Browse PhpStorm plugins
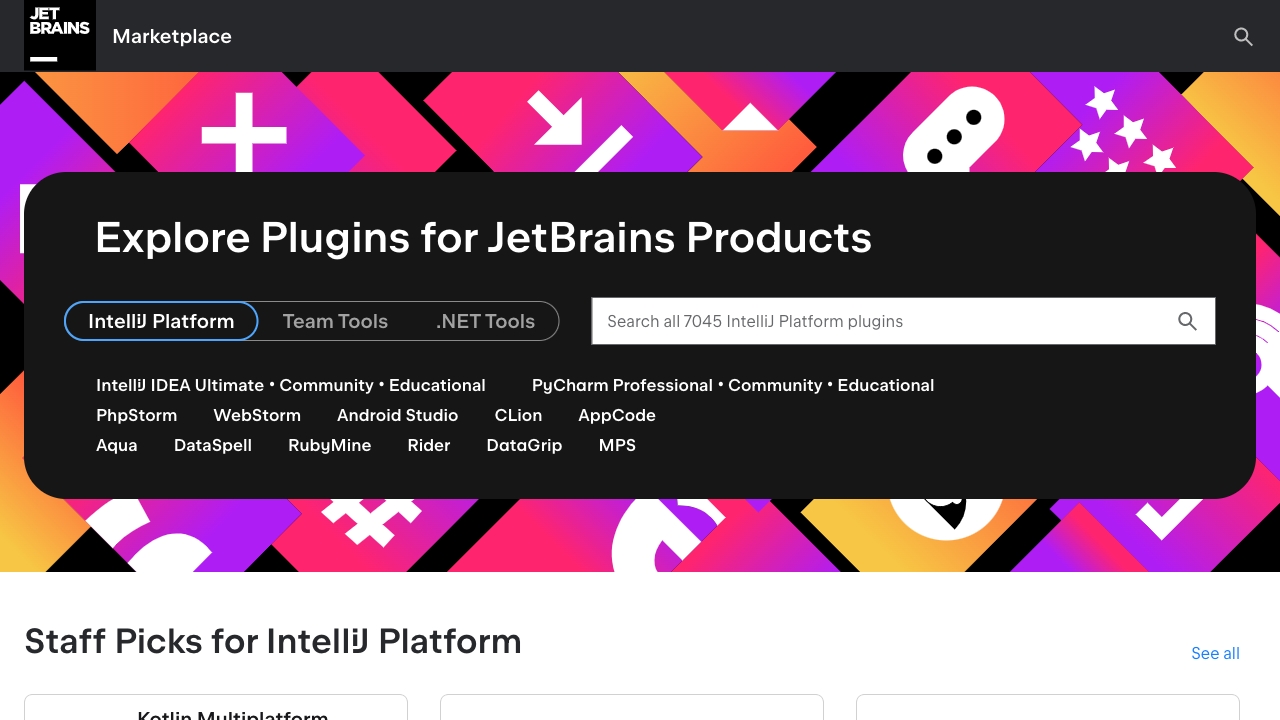The height and width of the screenshot is (720, 1280). [137, 415]
